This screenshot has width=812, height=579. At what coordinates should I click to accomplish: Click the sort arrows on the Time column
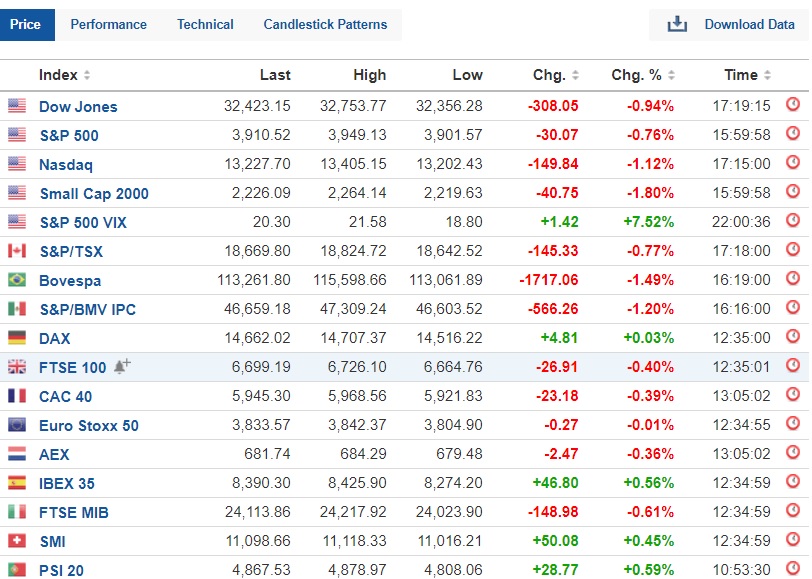point(766,74)
